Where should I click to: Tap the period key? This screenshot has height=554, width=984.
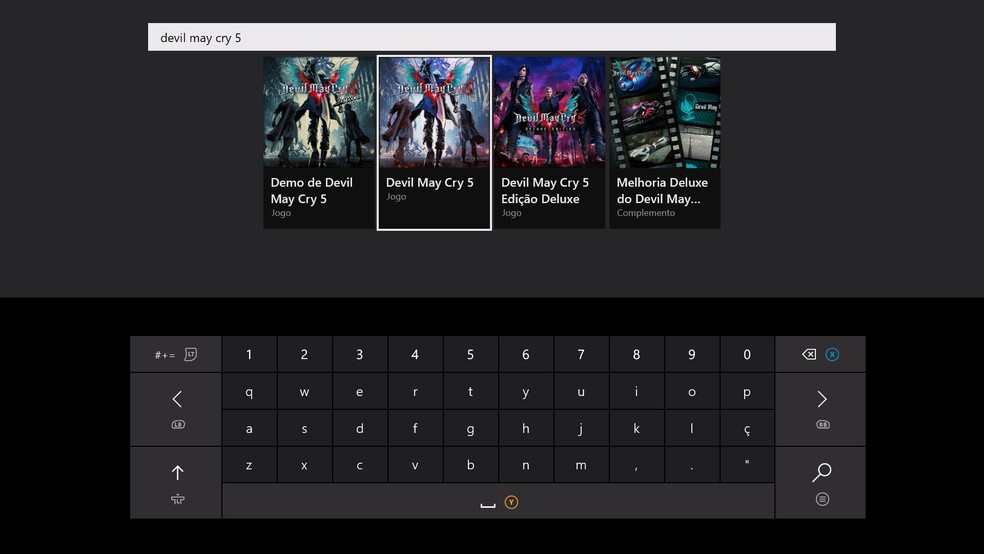(692, 465)
